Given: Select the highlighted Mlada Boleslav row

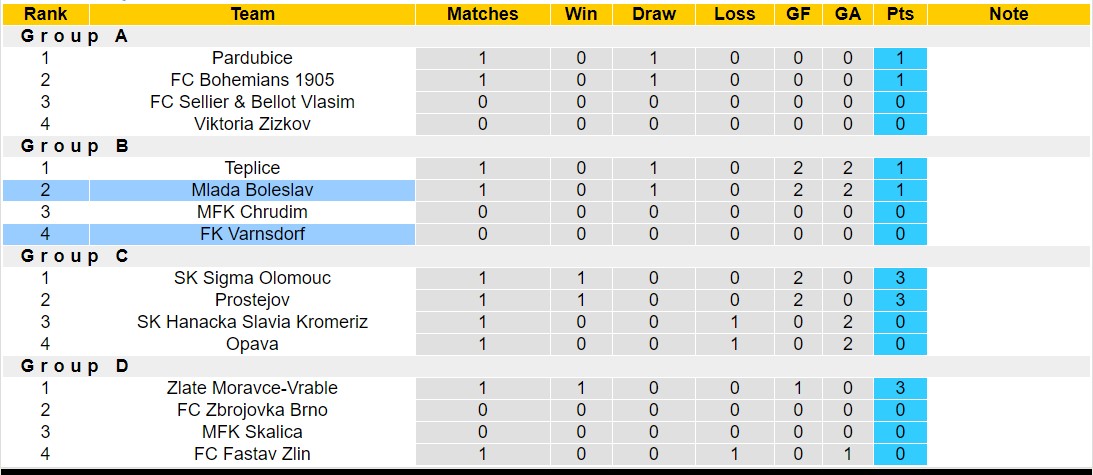Looking at the screenshot, I should tap(252, 190).
